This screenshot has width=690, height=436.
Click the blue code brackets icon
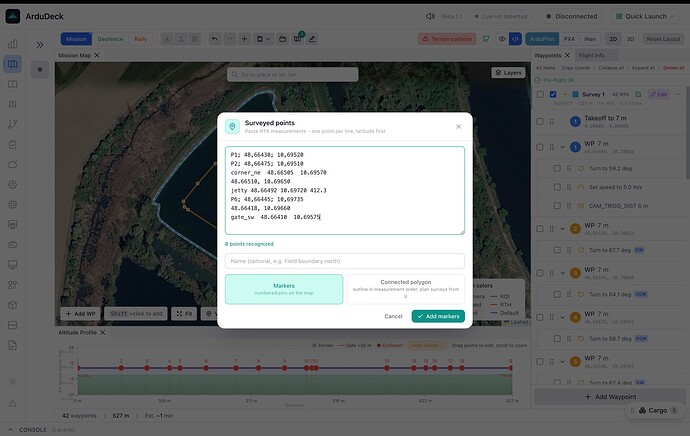click(515, 39)
